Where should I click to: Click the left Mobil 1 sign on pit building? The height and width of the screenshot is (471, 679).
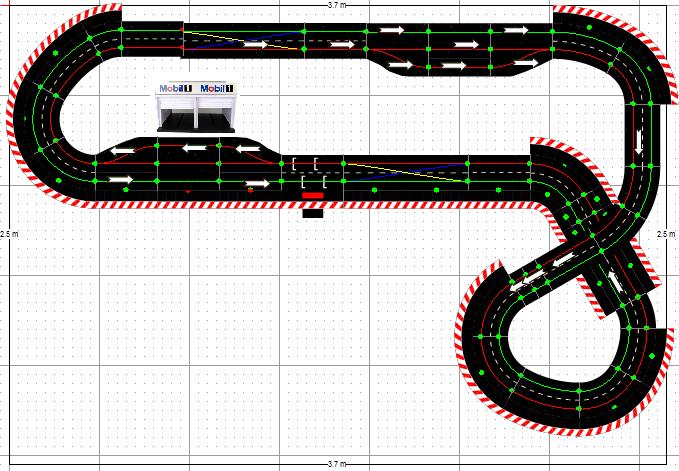click(173, 89)
